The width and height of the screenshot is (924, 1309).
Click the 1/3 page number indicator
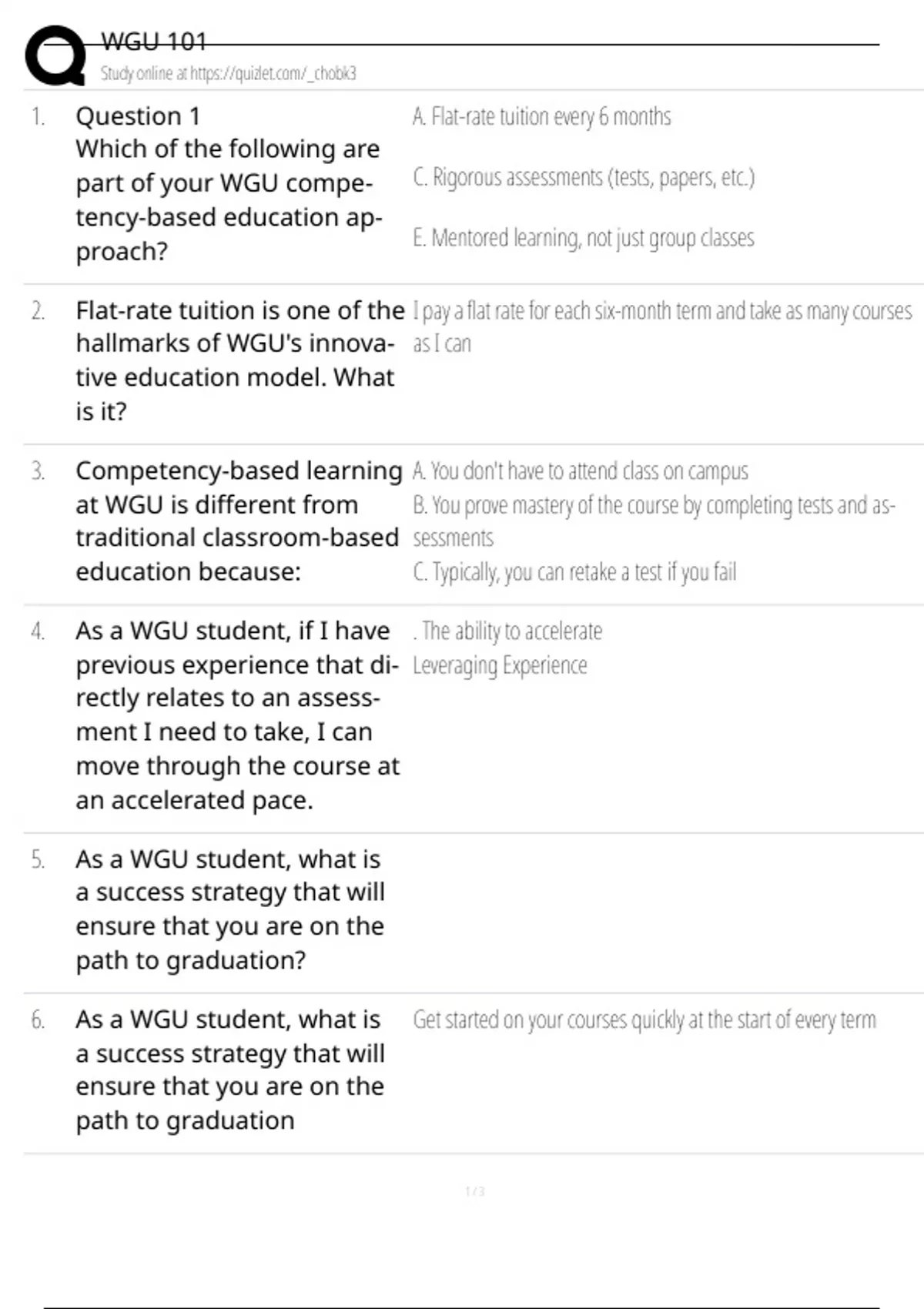point(474,1191)
